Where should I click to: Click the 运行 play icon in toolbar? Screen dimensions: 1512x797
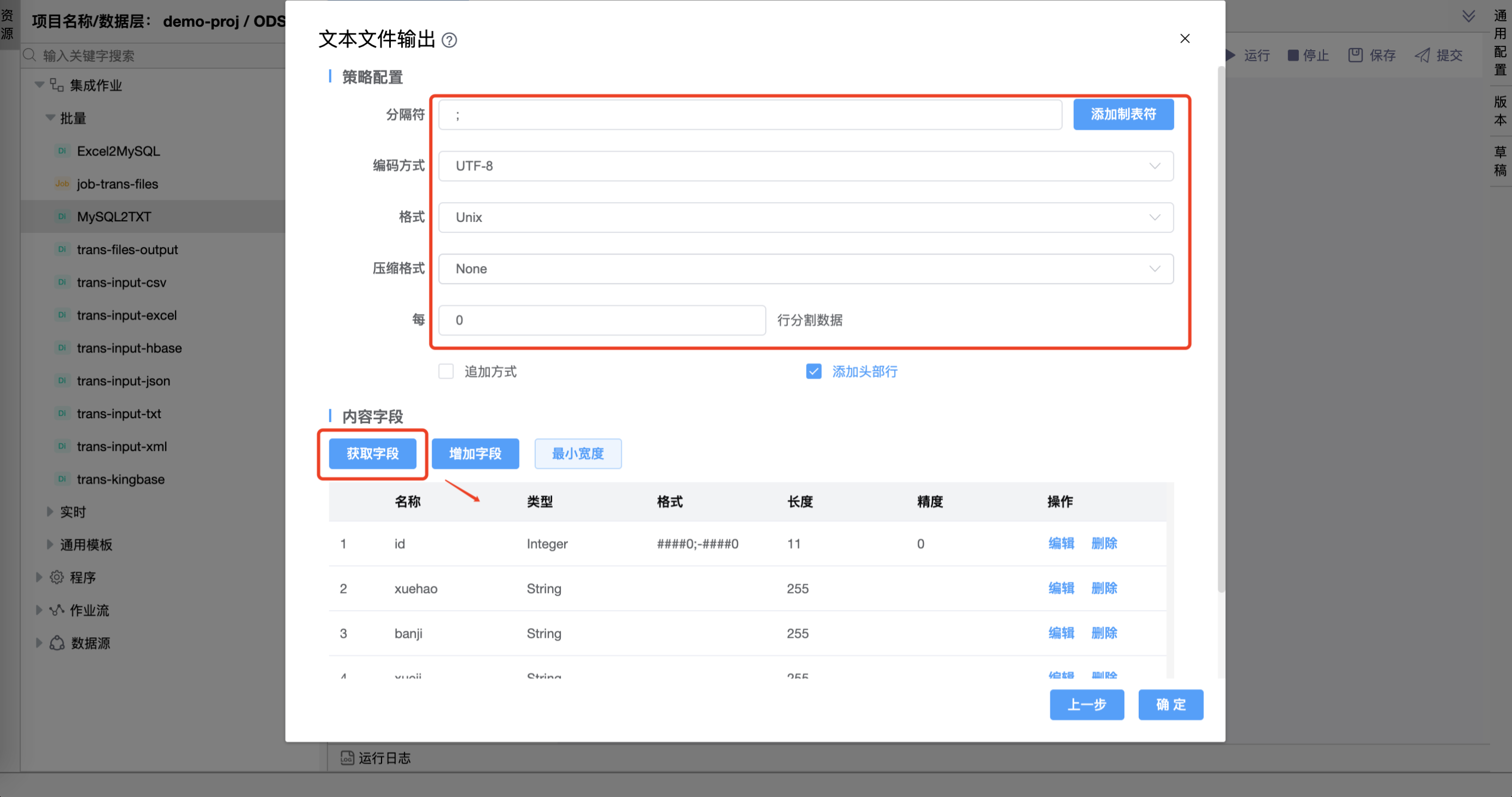(x=1231, y=55)
